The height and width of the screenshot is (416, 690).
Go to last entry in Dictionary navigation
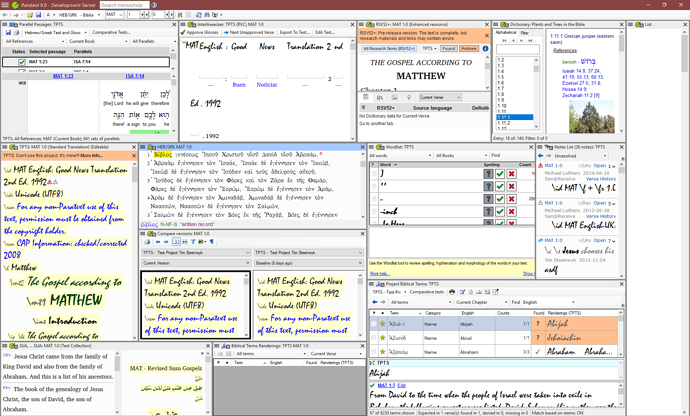(x=530, y=40)
